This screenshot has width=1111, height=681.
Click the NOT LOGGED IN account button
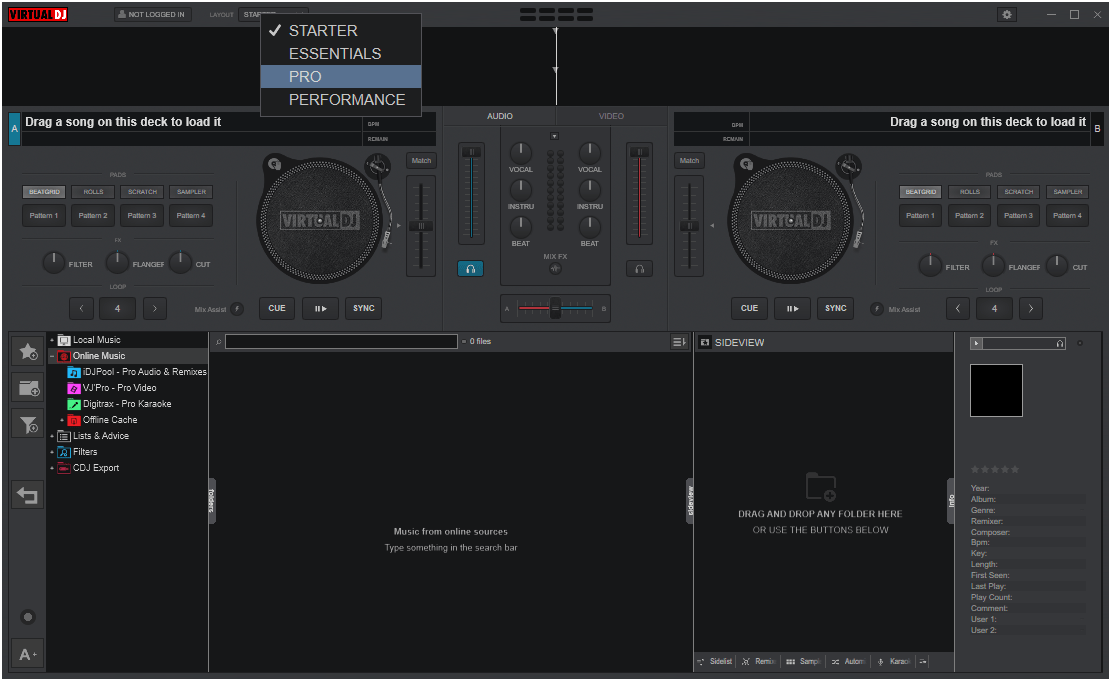[152, 14]
